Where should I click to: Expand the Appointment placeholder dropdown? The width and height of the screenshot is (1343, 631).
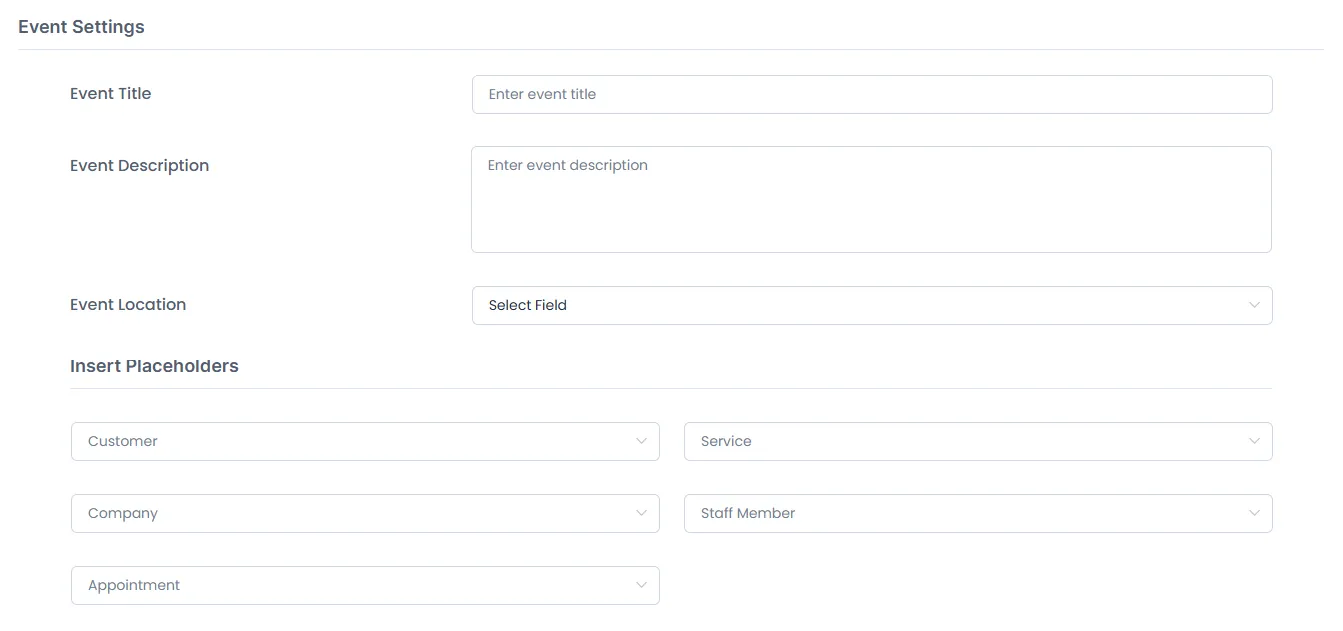coord(365,585)
